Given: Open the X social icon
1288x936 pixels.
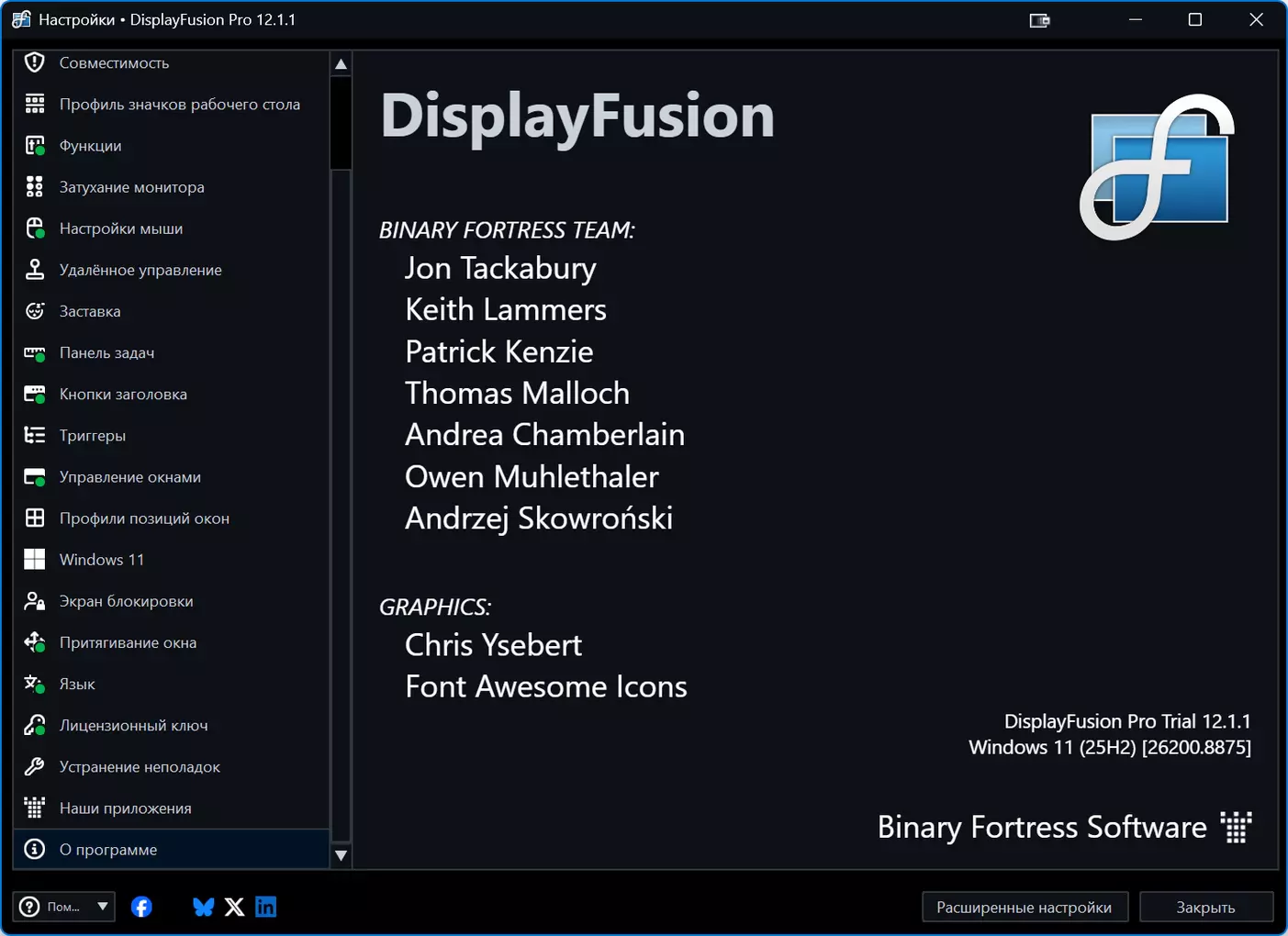Looking at the screenshot, I should tap(235, 907).
